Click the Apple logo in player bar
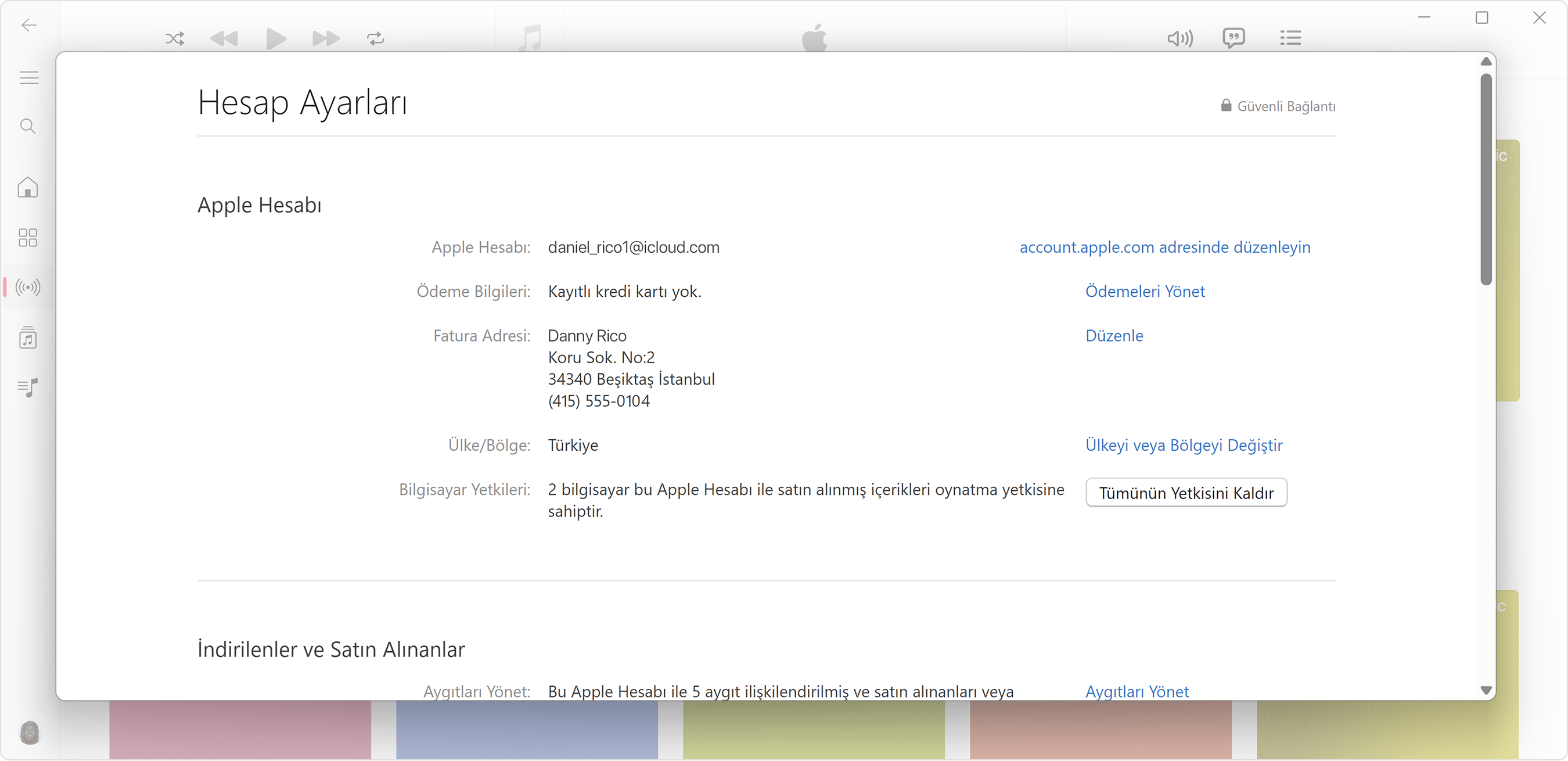 click(x=814, y=38)
